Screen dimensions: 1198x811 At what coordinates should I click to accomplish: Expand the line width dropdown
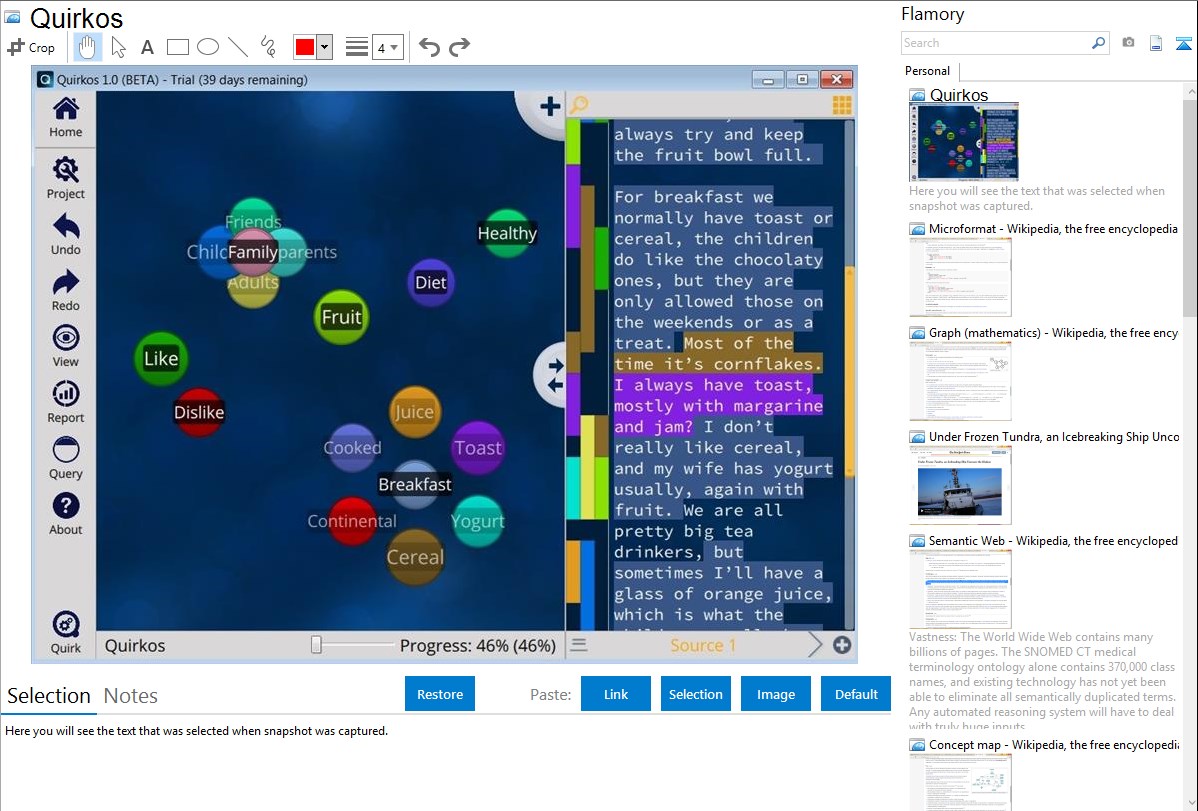[x=387, y=47]
